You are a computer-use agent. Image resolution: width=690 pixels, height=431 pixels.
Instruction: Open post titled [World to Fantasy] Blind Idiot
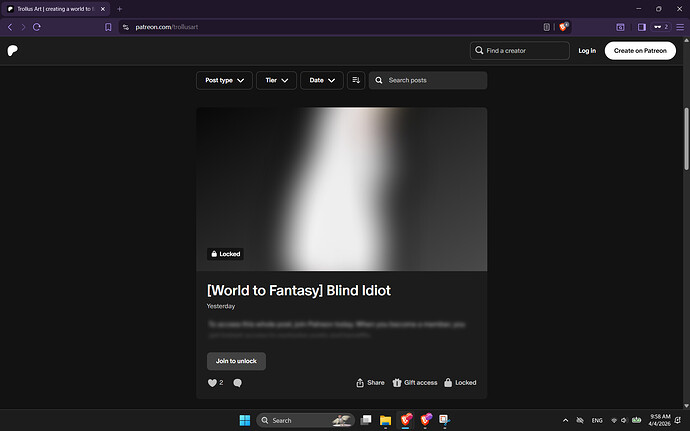(299, 291)
